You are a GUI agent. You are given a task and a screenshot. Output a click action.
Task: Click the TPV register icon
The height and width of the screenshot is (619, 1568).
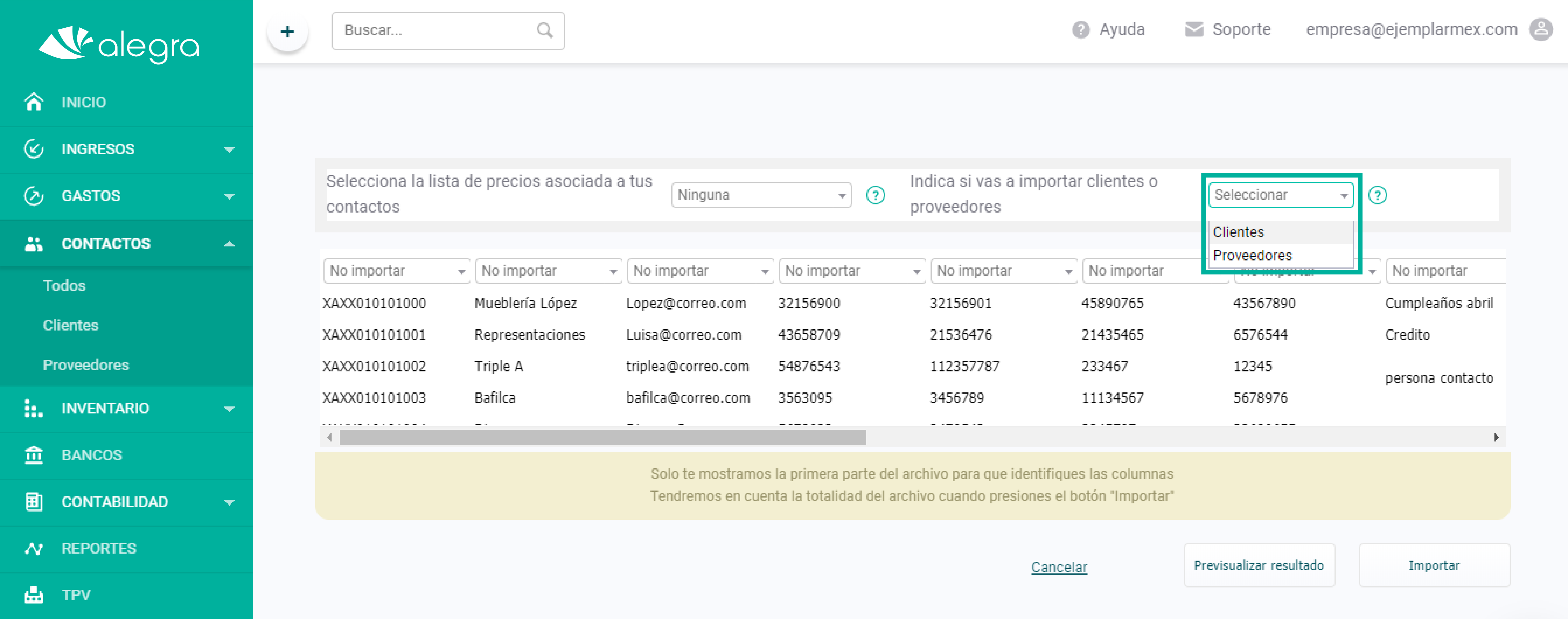34,595
